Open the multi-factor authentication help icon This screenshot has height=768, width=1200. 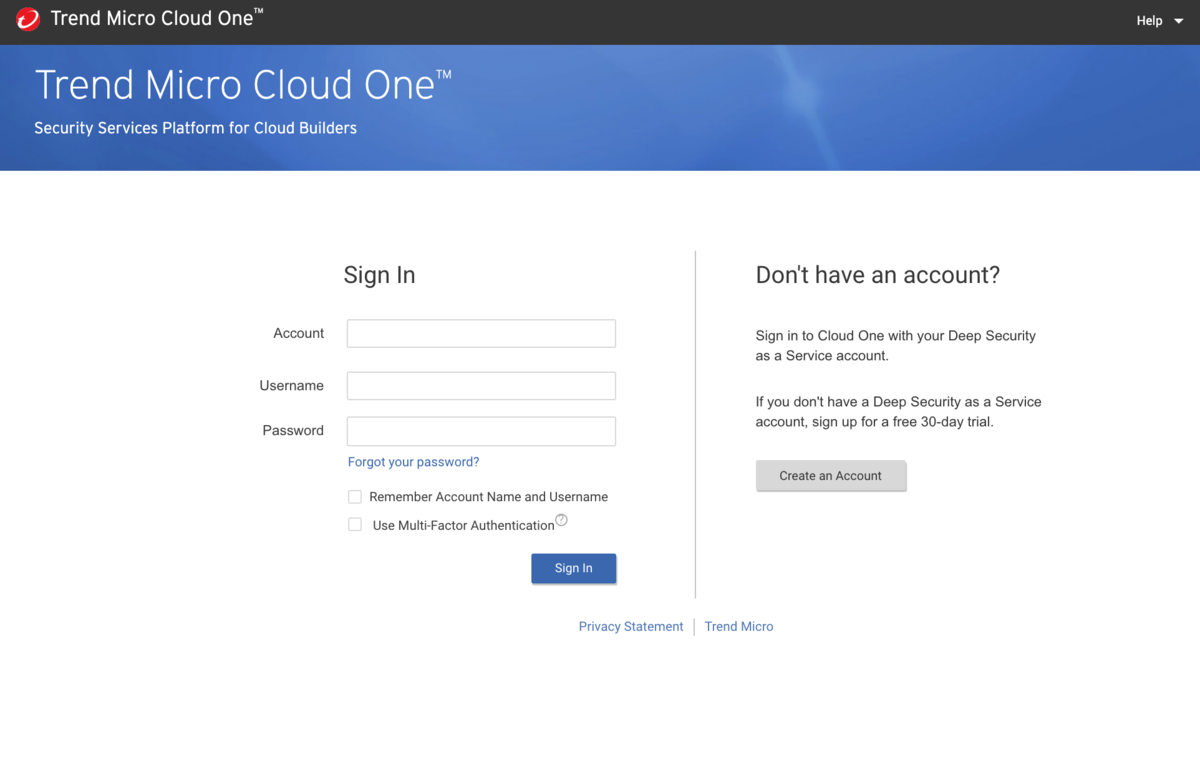pos(561,520)
